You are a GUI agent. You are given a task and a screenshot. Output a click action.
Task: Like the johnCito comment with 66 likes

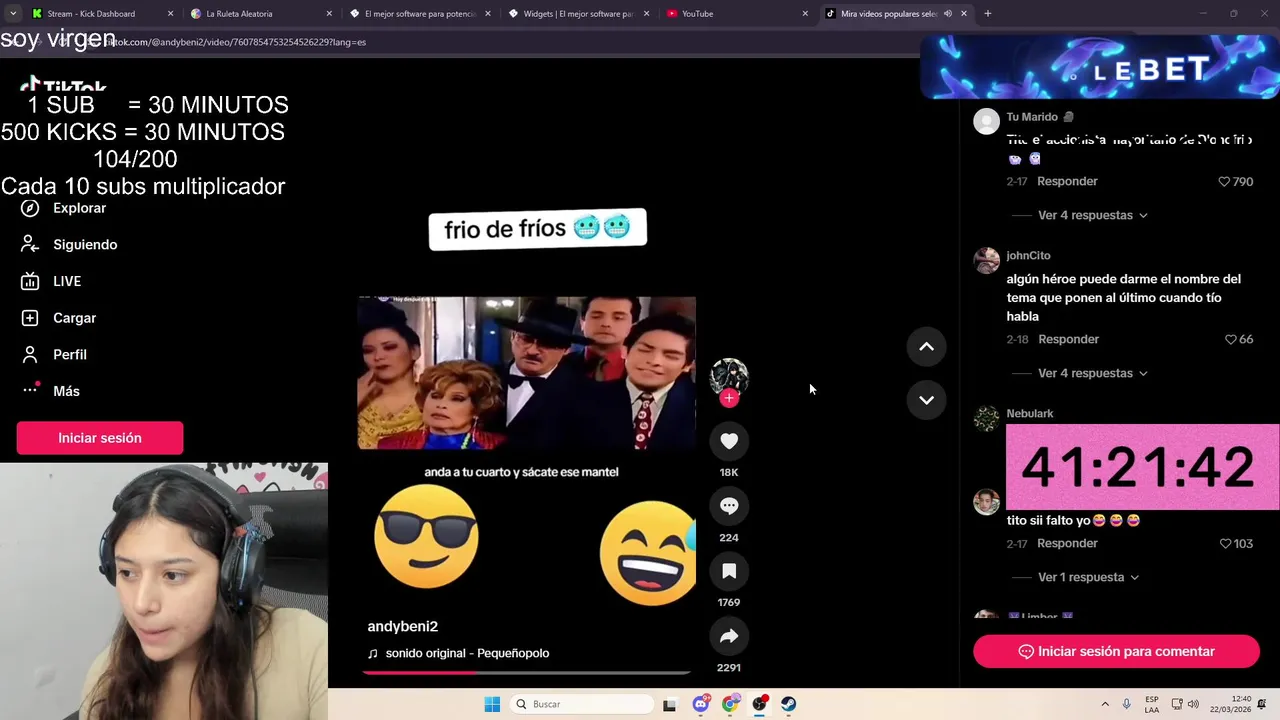click(x=1231, y=340)
